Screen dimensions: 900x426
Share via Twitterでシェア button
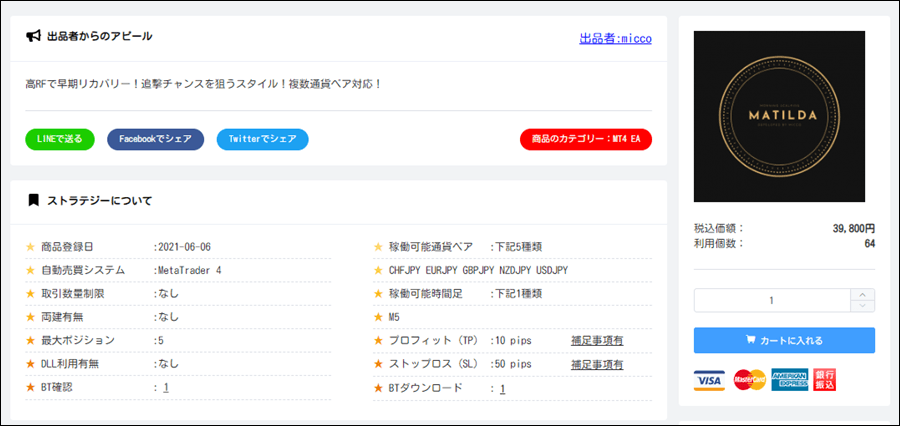pyautogui.click(x=262, y=139)
